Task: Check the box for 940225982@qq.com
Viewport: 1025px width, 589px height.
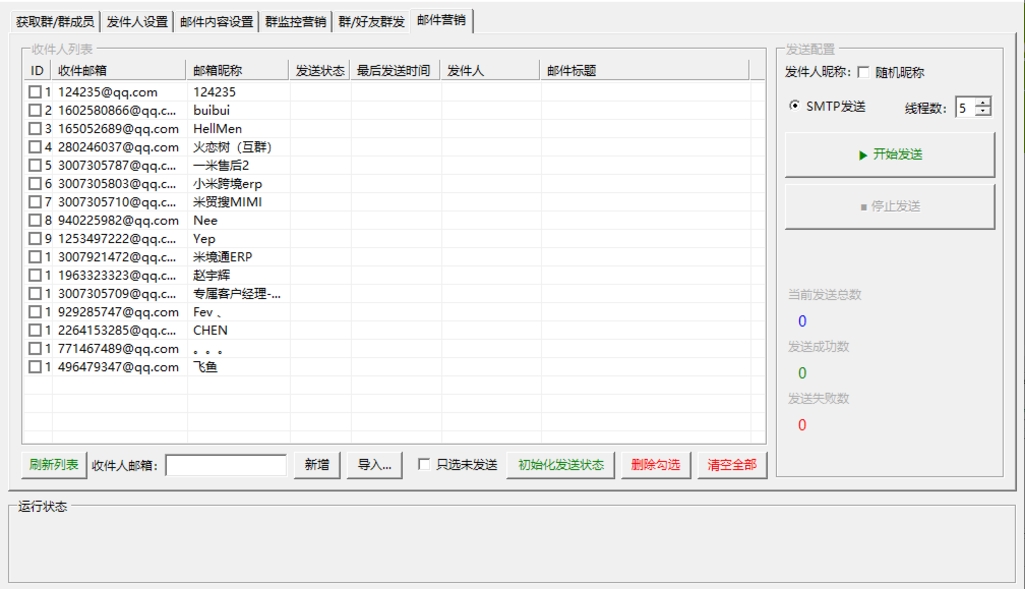Action: point(35,220)
